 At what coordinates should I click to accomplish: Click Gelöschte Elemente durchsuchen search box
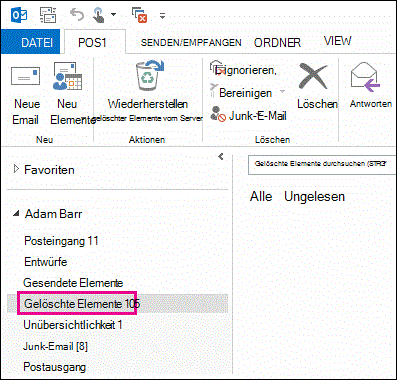coord(322,164)
